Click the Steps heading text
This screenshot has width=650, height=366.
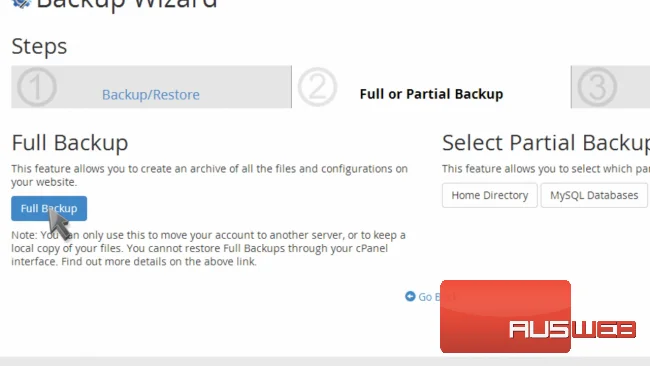coord(39,46)
